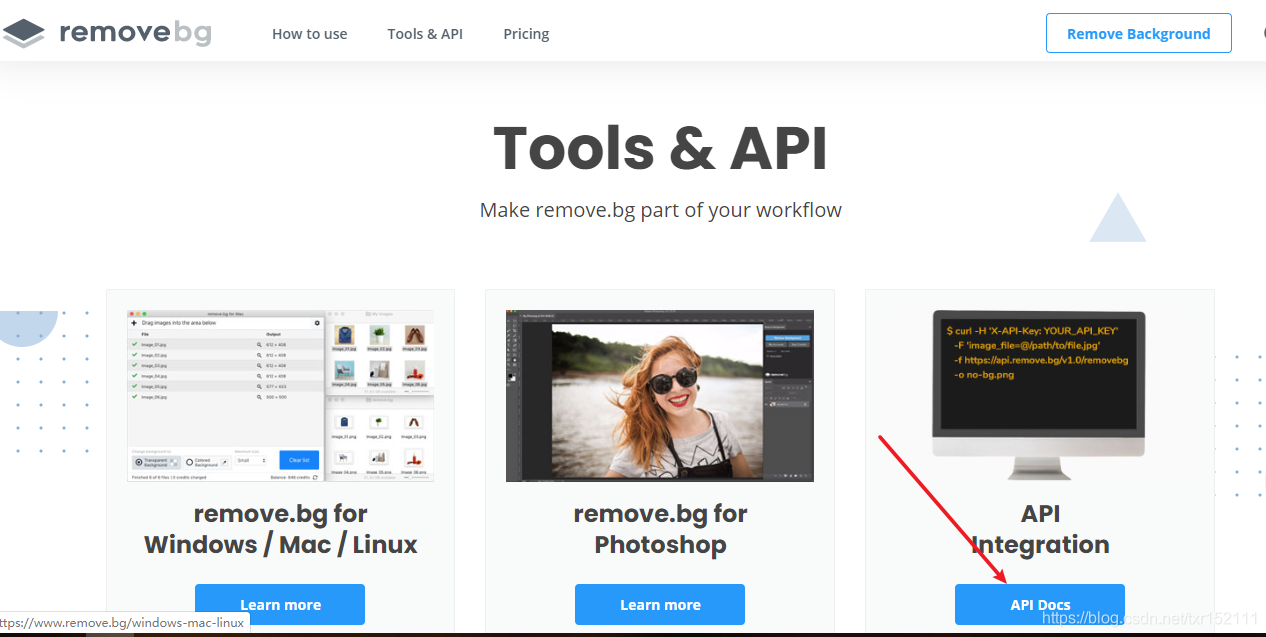Click Learn more for Windows / Mac / Linux
This screenshot has width=1266, height=637.
pyautogui.click(x=280, y=604)
